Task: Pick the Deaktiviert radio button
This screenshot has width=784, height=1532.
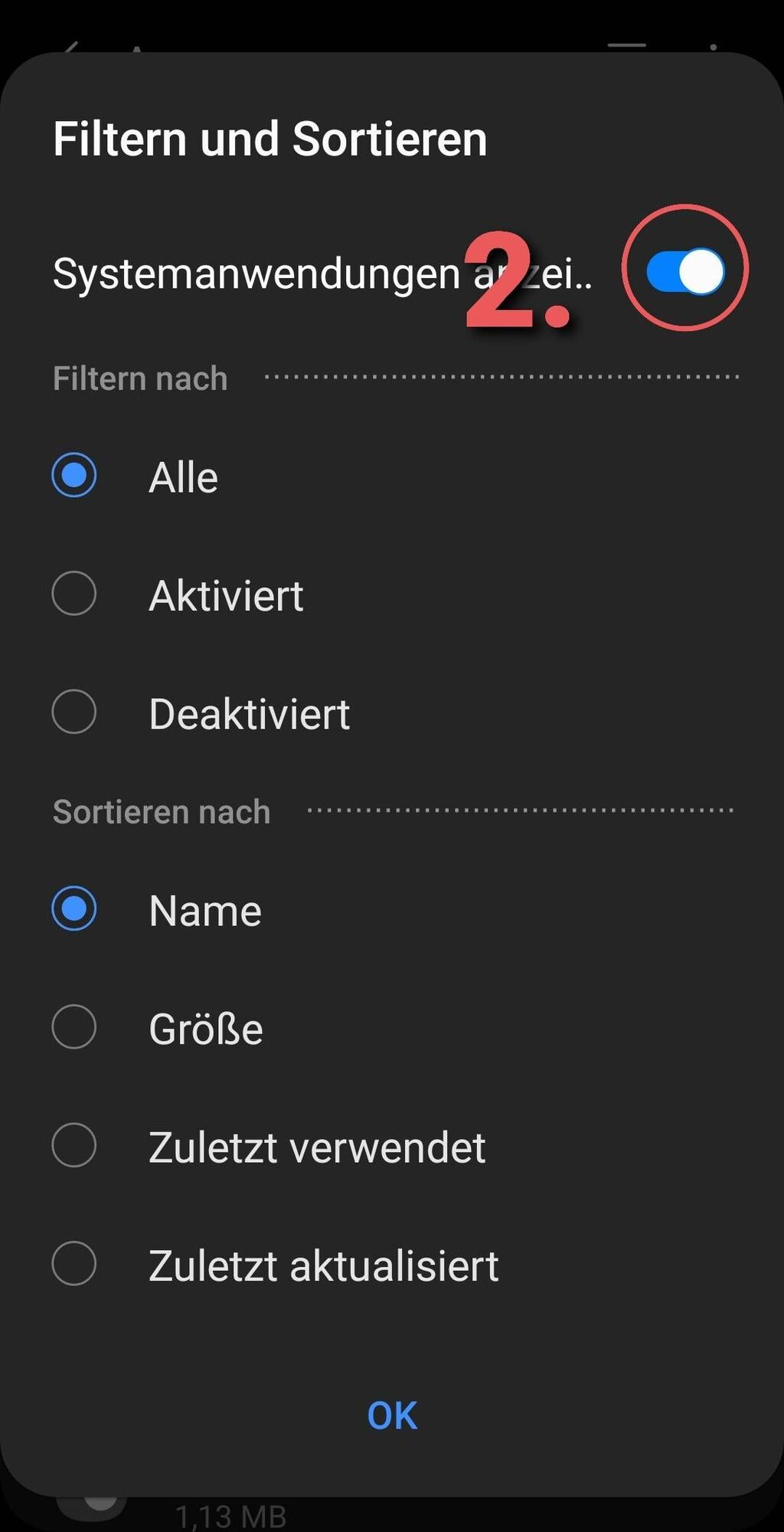Action: 74,712
